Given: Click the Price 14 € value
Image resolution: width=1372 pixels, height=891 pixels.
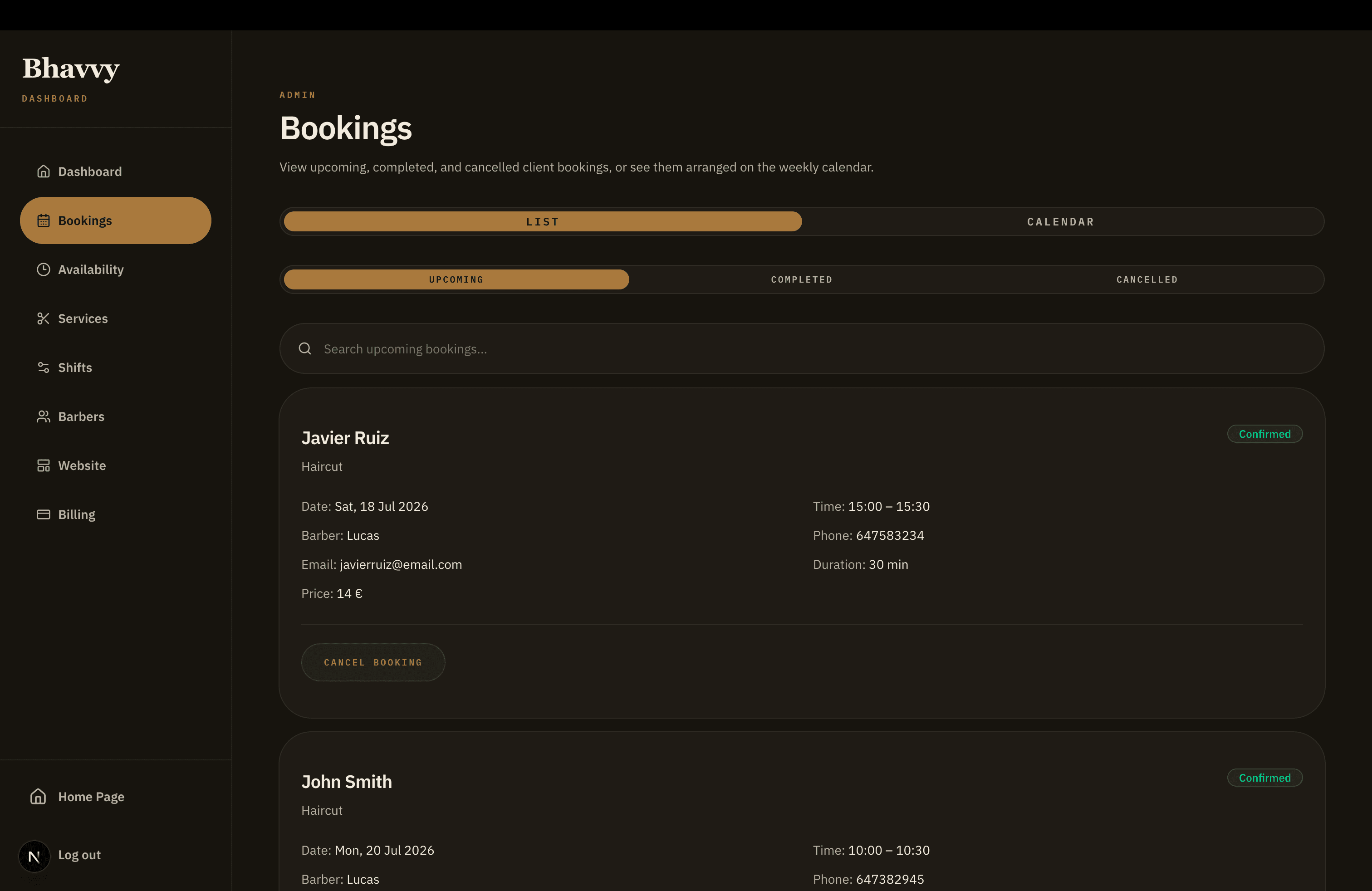Looking at the screenshot, I should point(349,593).
